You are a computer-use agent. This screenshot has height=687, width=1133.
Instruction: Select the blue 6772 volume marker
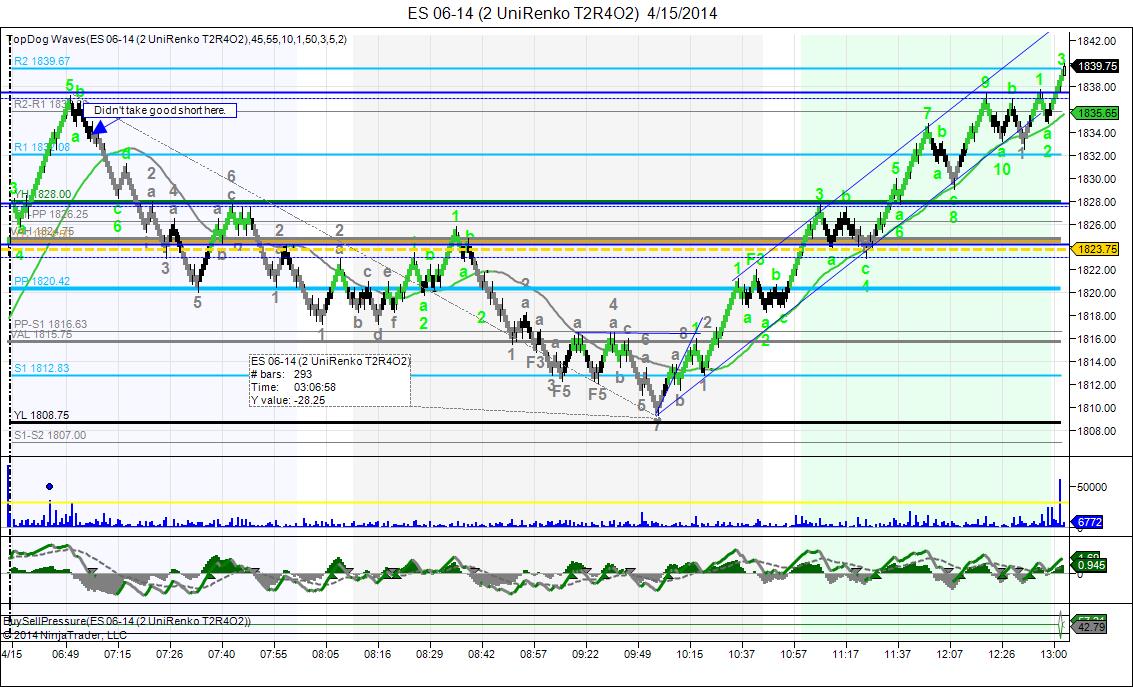point(1088,522)
